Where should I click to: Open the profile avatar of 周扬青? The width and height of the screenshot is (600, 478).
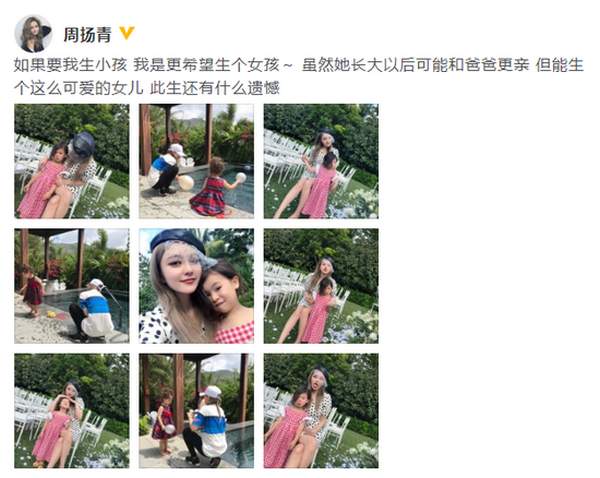[33, 34]
